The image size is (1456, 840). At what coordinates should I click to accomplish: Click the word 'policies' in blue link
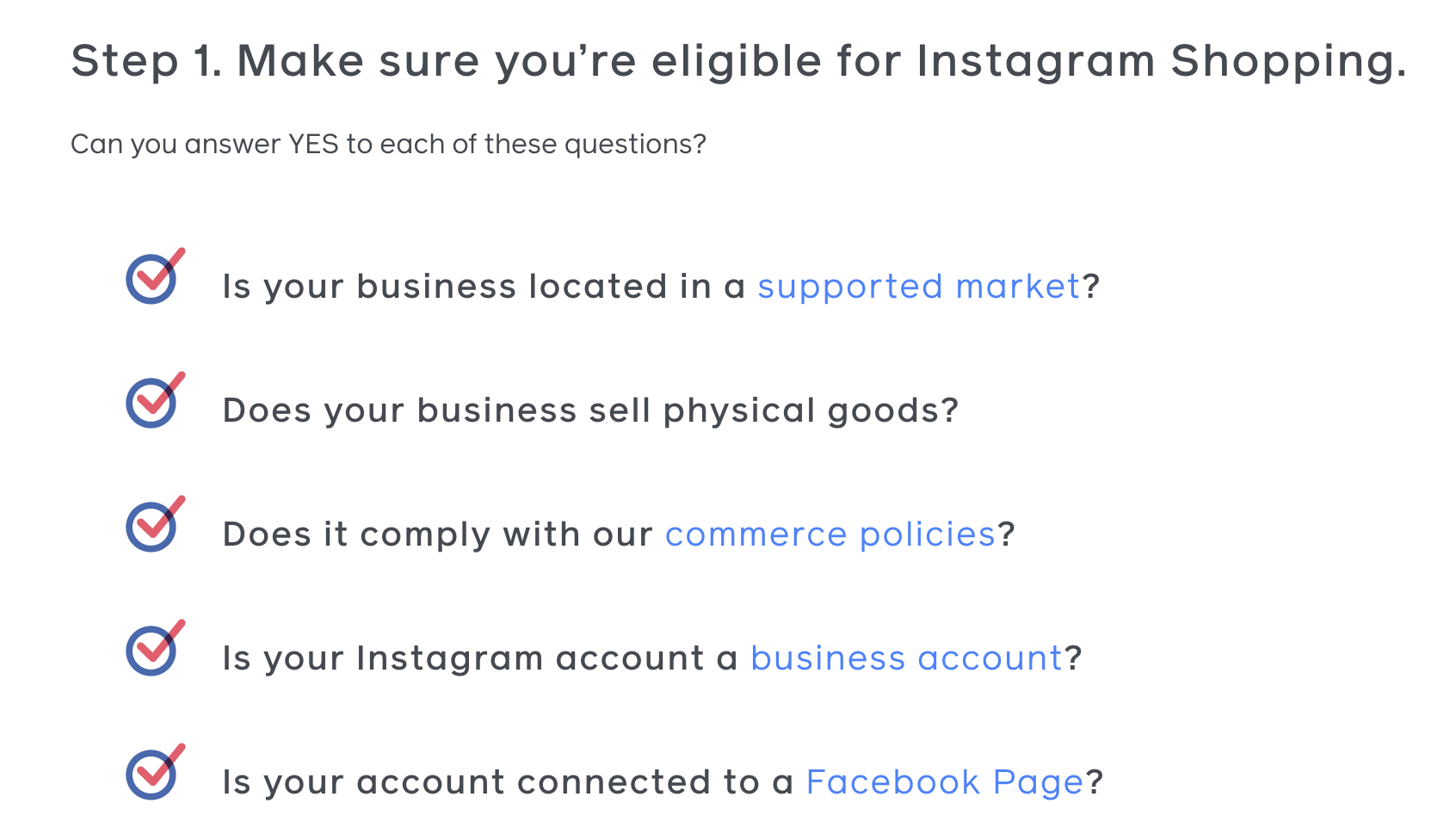[928, 535]
